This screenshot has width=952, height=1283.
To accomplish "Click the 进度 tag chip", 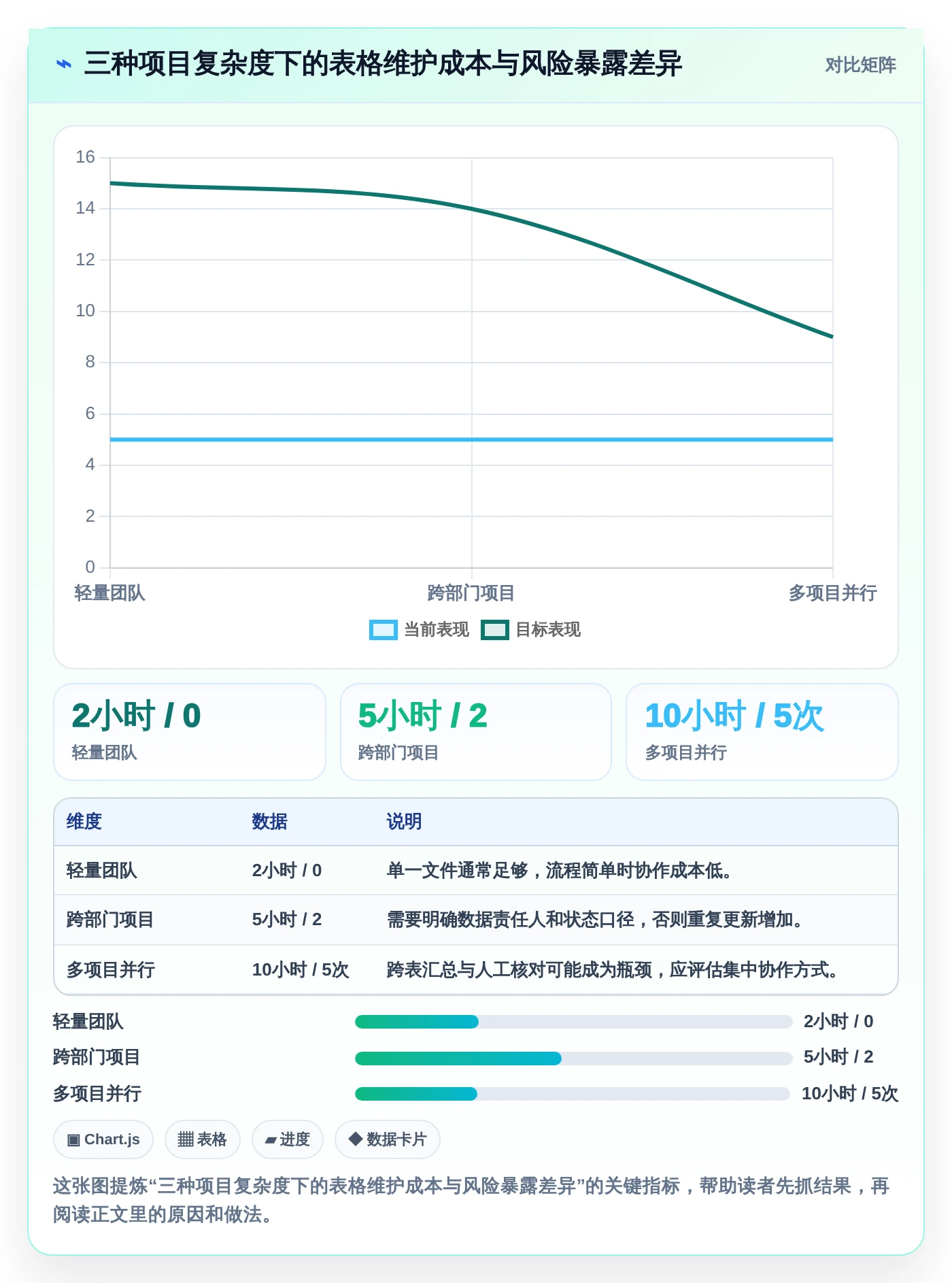I will point(288,1139).
